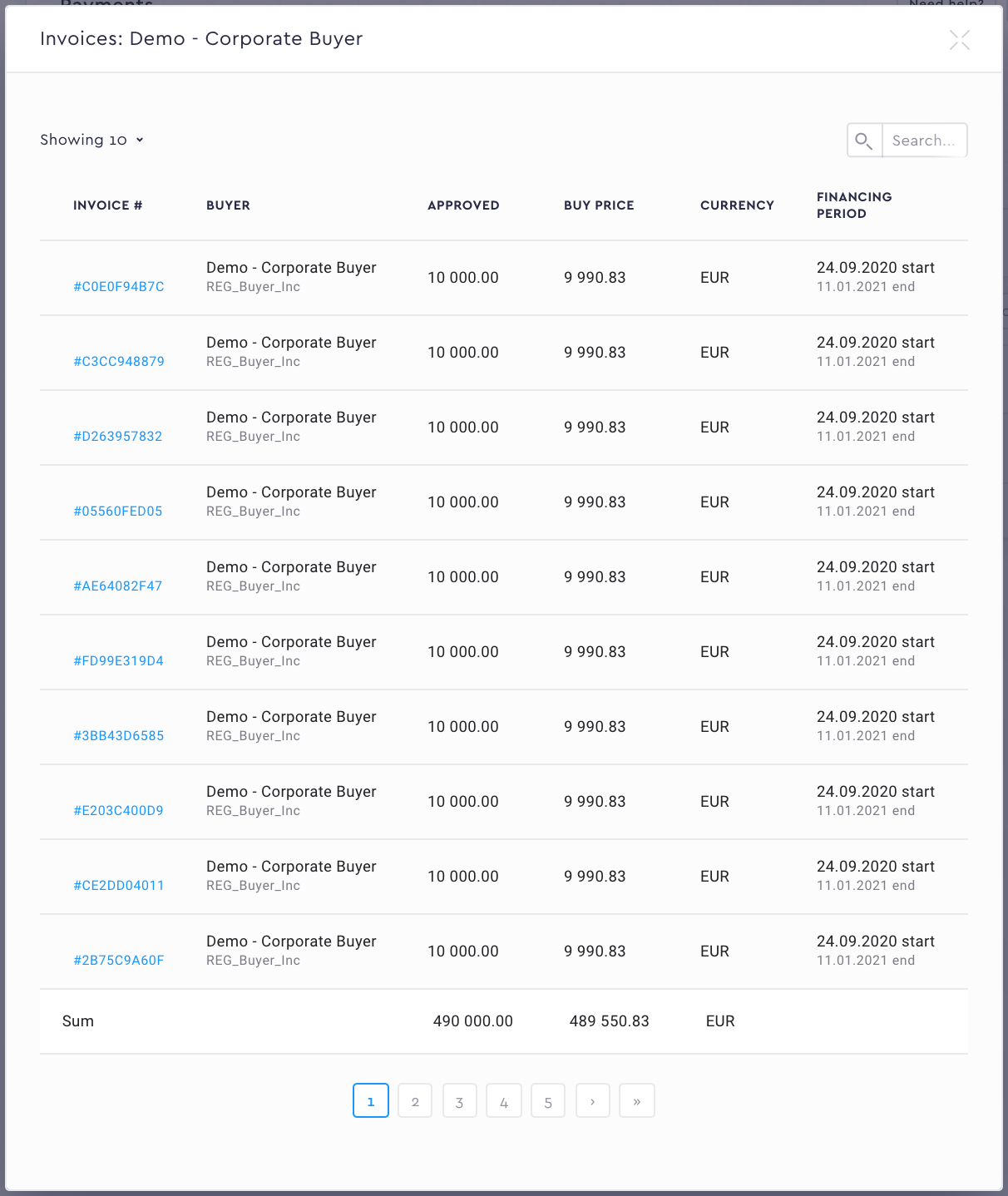Open invoice #05560FED05

tap(118, 512)
